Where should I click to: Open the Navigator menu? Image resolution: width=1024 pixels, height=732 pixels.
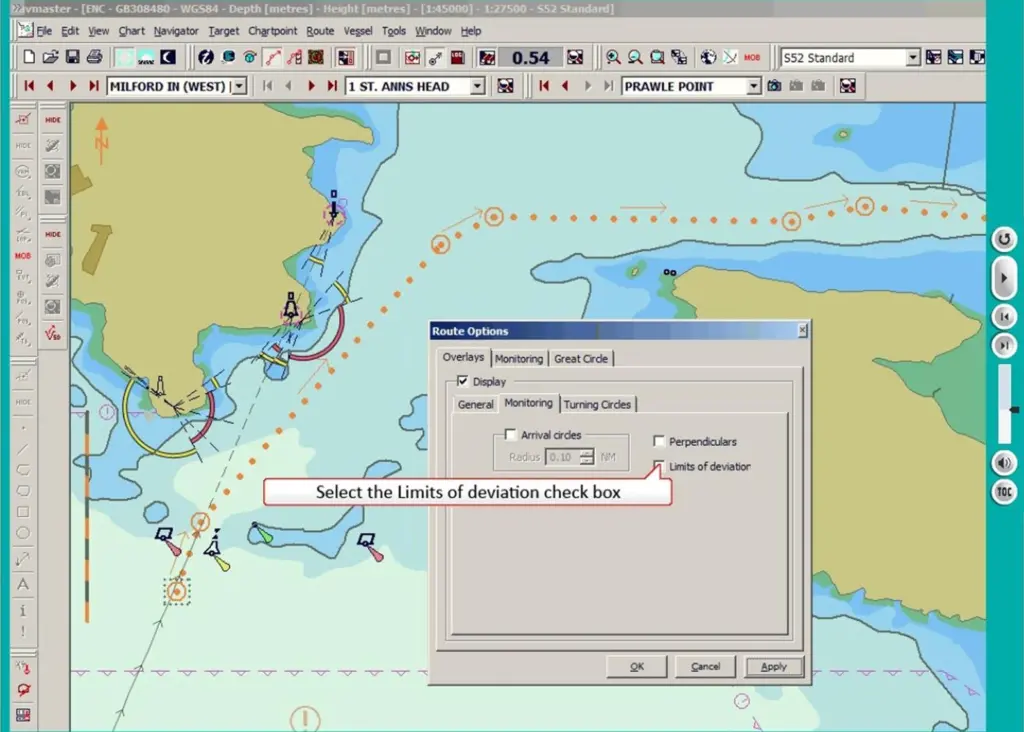click(x=176, y=31)
